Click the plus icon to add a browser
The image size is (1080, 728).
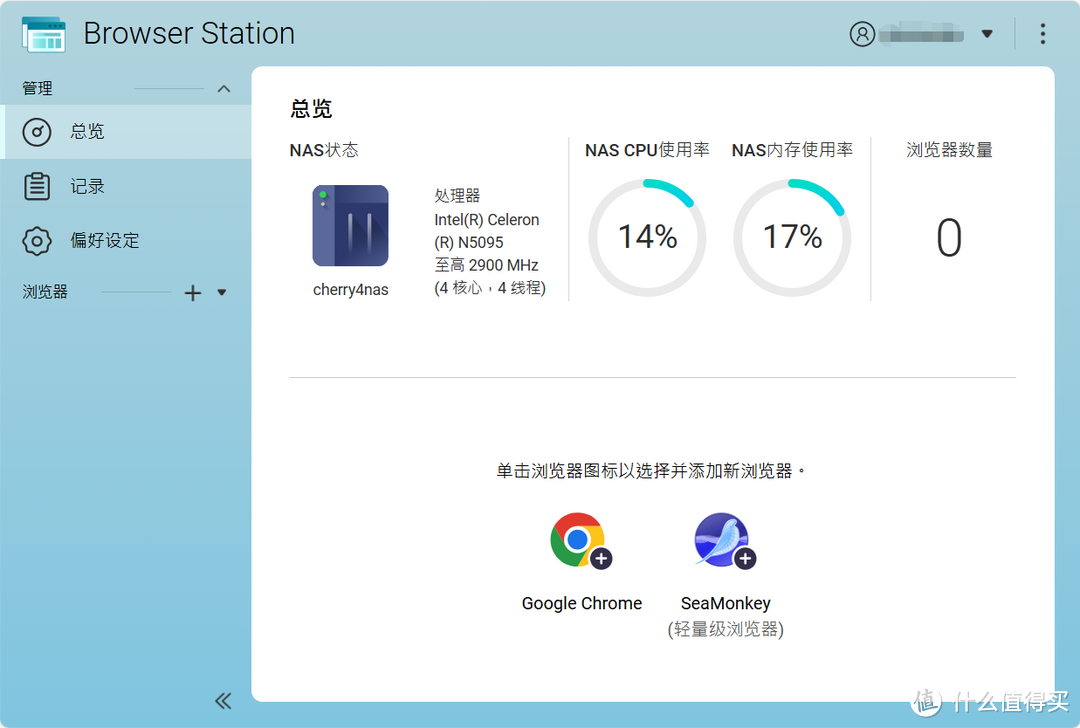[x=190, y=292]
